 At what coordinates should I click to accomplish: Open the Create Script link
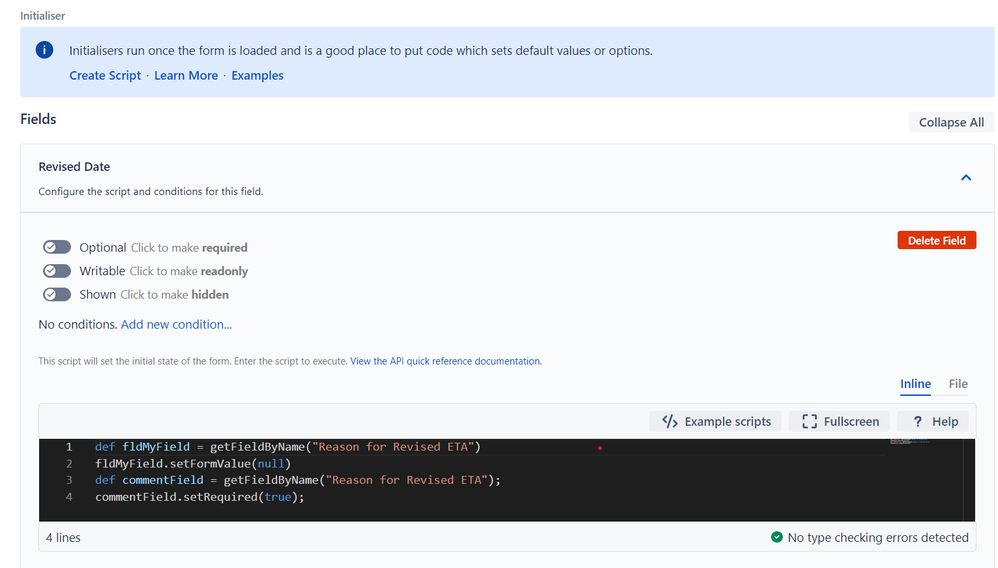coord(105,75)
